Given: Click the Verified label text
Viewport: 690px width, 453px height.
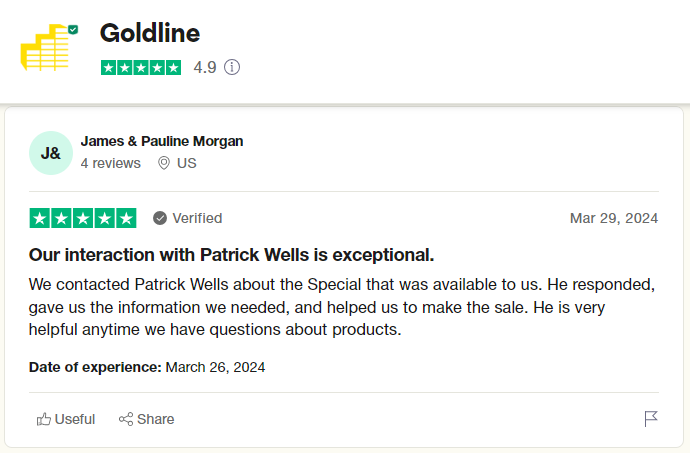Looking at the screenshot, I should [x=197, y=218].
